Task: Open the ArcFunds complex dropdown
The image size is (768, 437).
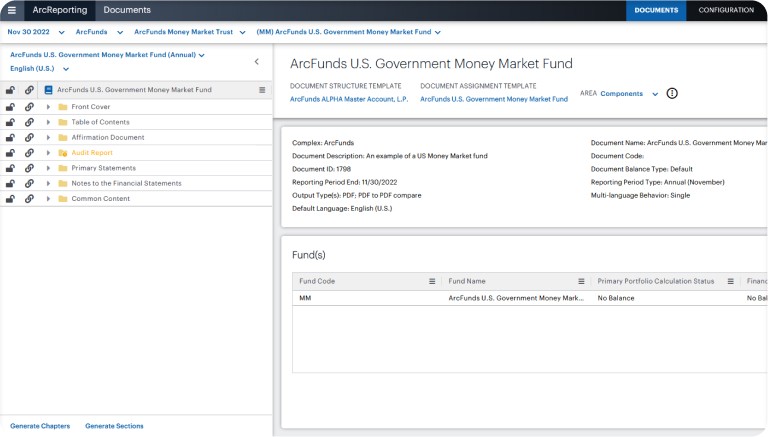Action: pos(99,32)
